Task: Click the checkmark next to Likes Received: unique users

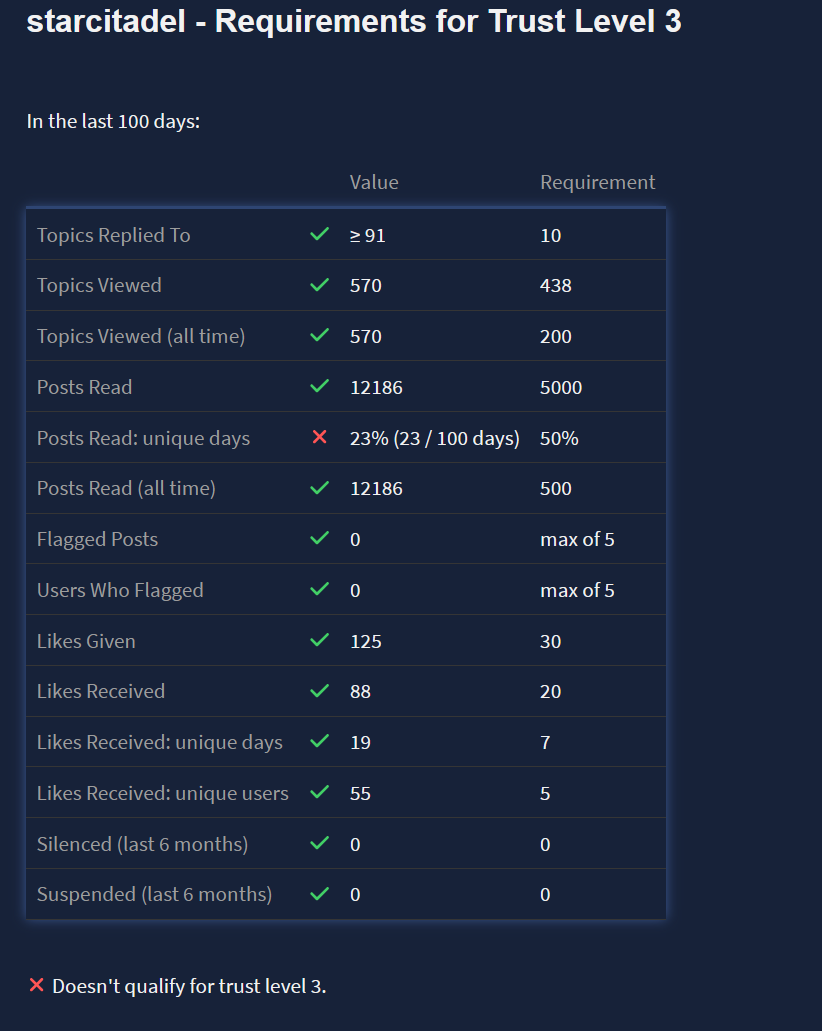Action: tap(320, 793)
